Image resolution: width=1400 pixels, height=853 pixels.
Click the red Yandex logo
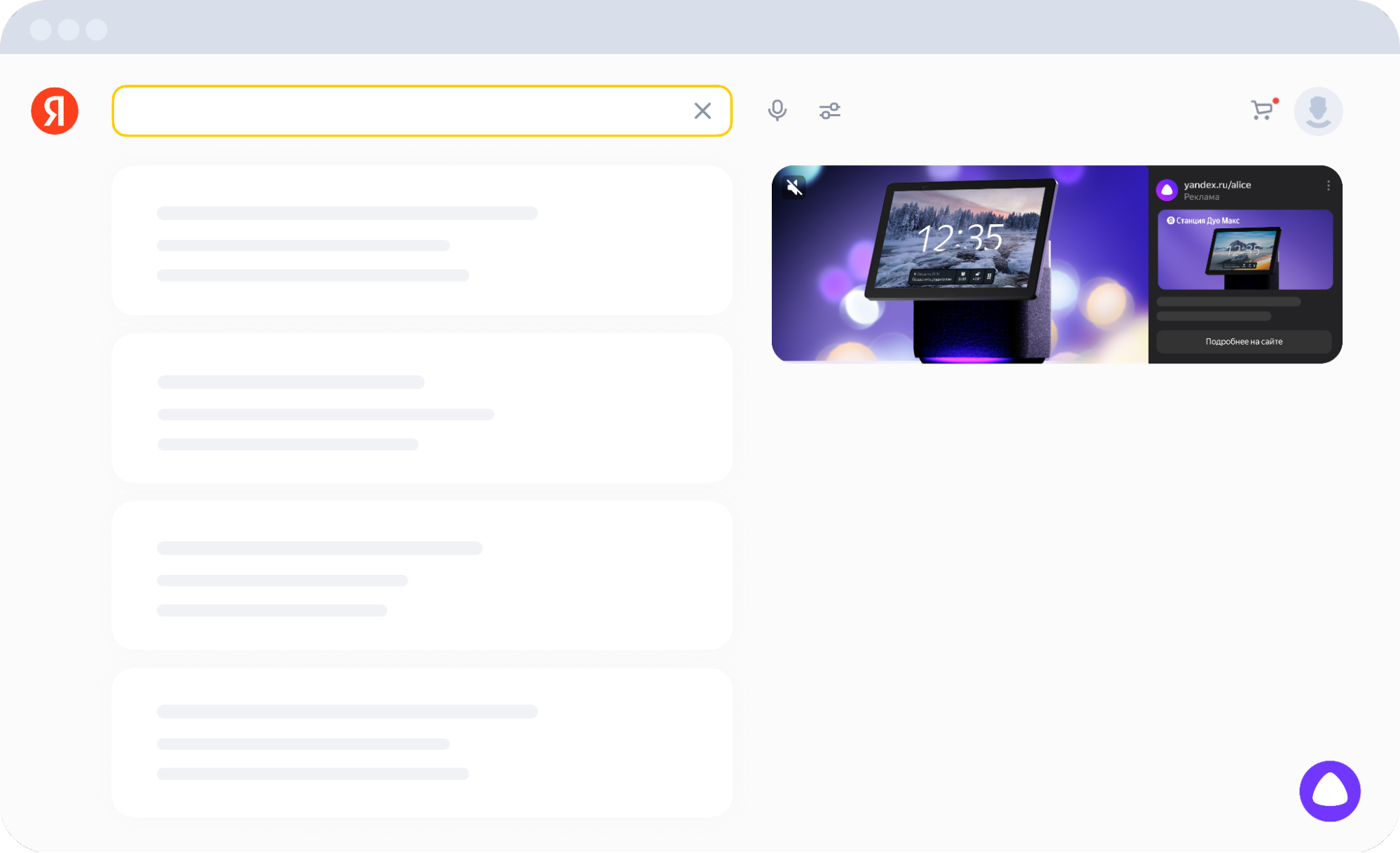tap(55, 111)
